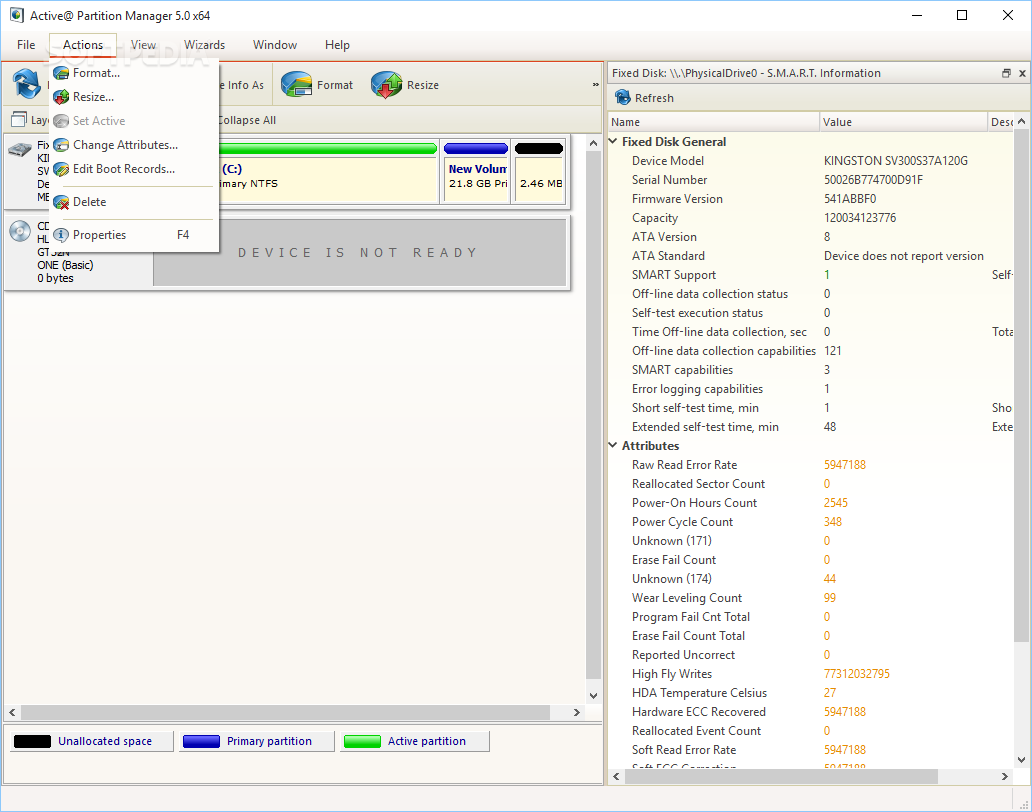Show more toolbar items via overflow chevron
This screenshot has width=1032, height=812.
tap(596, 84)
